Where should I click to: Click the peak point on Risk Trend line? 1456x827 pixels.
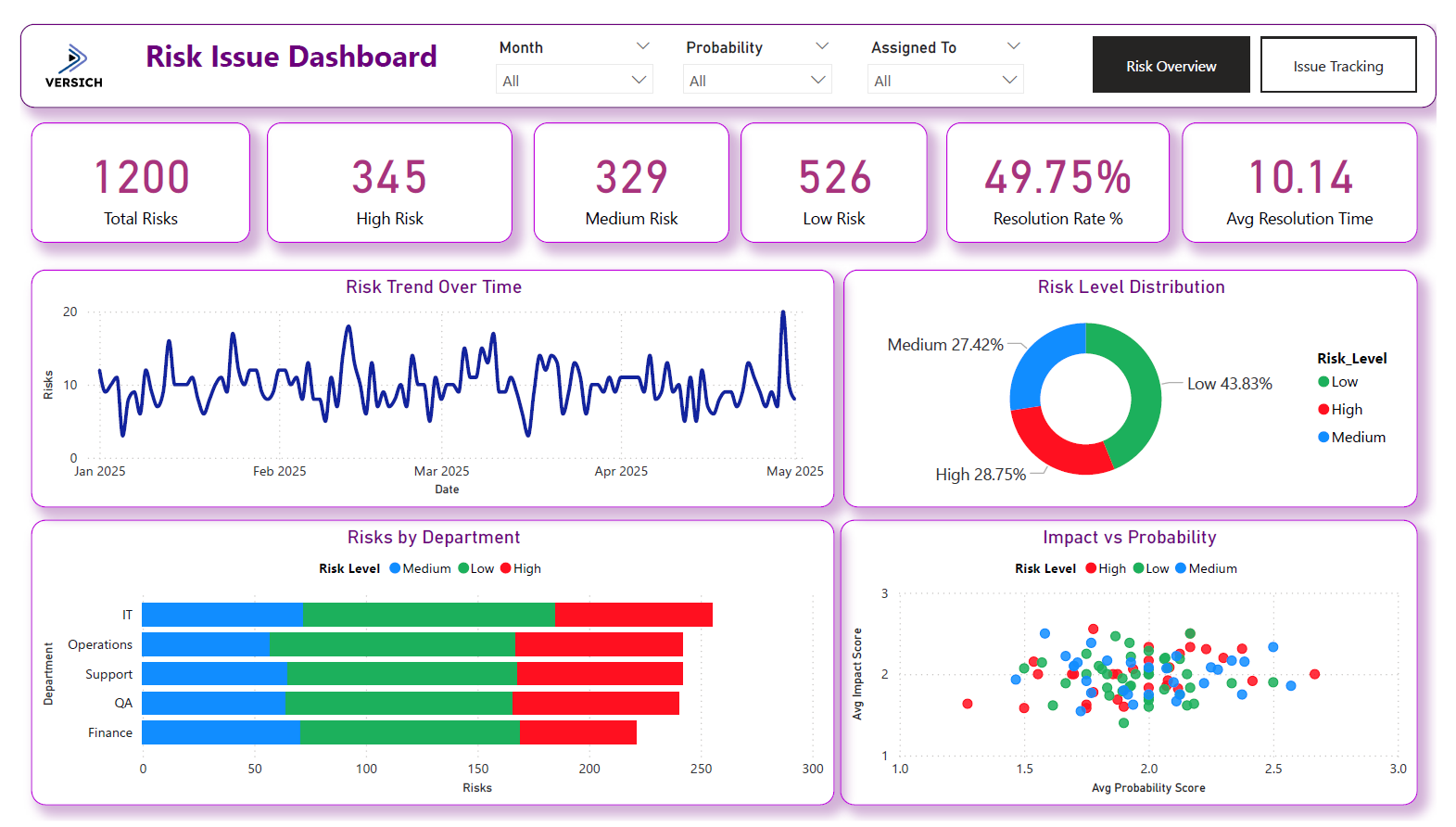[783, 312]
